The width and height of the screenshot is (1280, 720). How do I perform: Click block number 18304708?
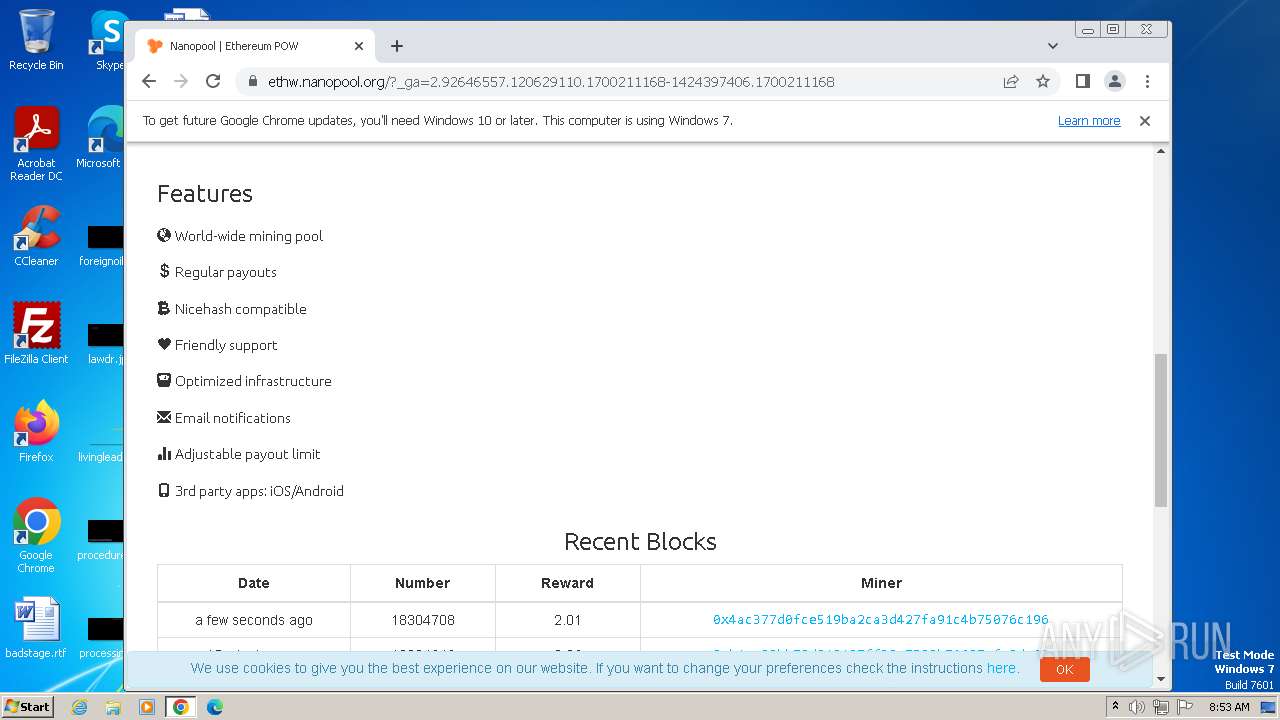pos(423,620)
